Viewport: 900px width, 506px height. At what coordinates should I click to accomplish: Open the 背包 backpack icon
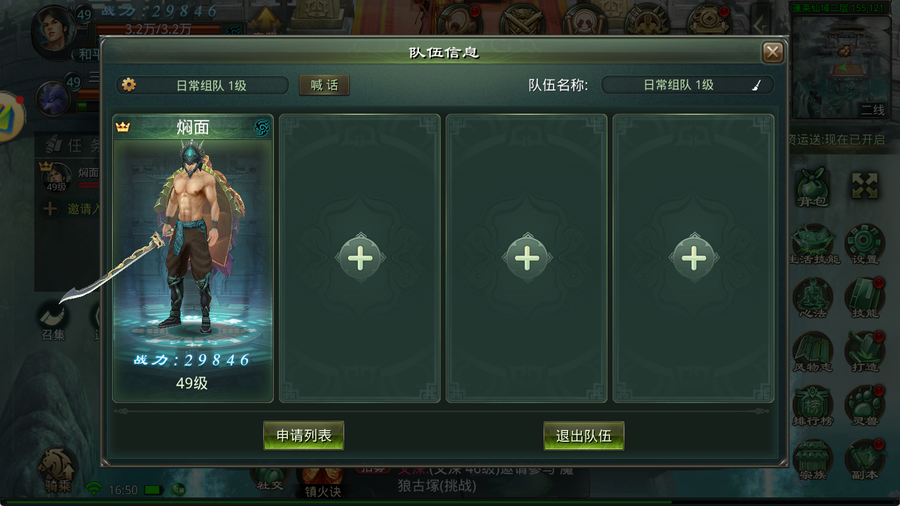(813, 188)
